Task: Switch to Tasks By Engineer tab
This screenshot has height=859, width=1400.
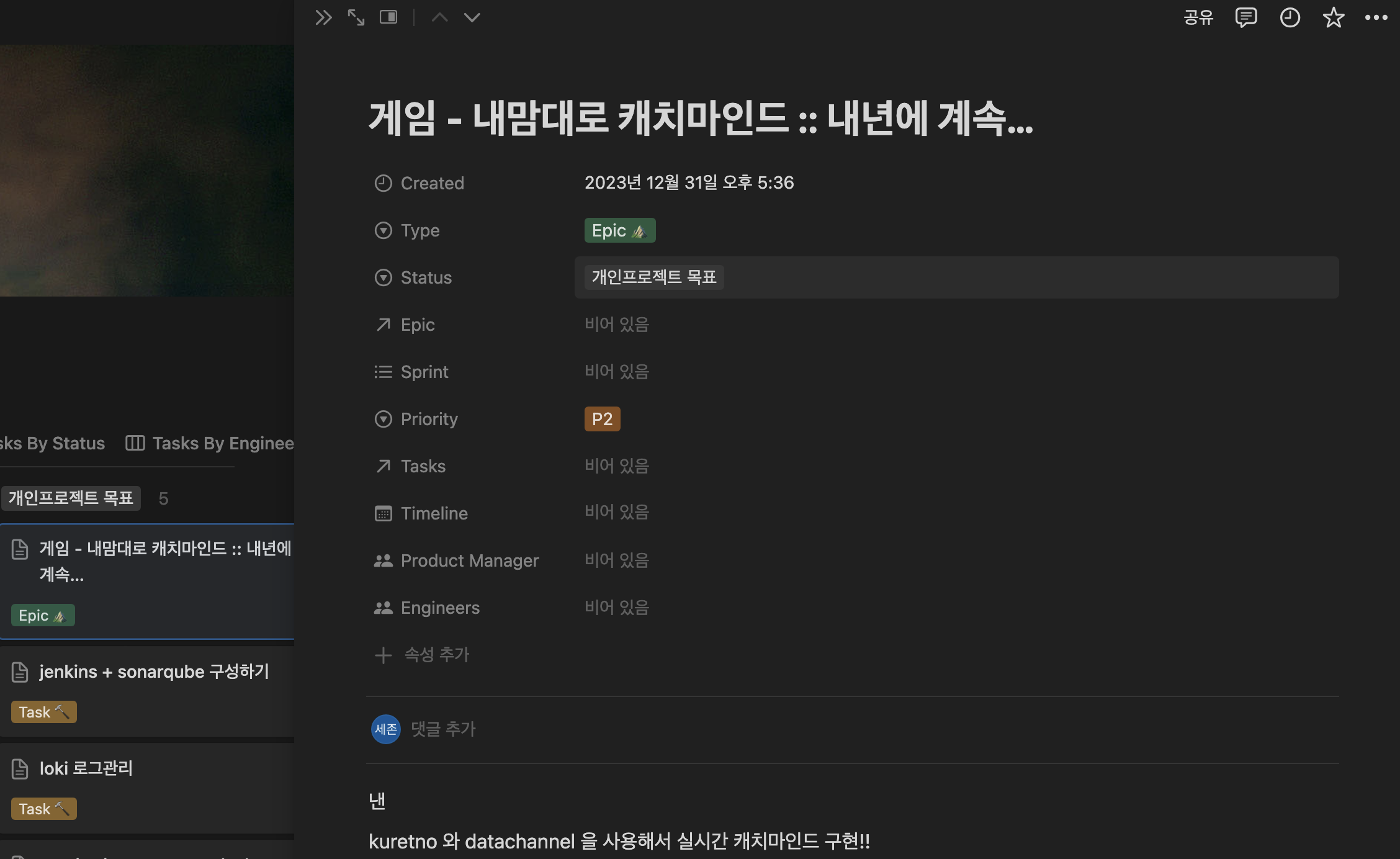Action: tap(211, 443)
